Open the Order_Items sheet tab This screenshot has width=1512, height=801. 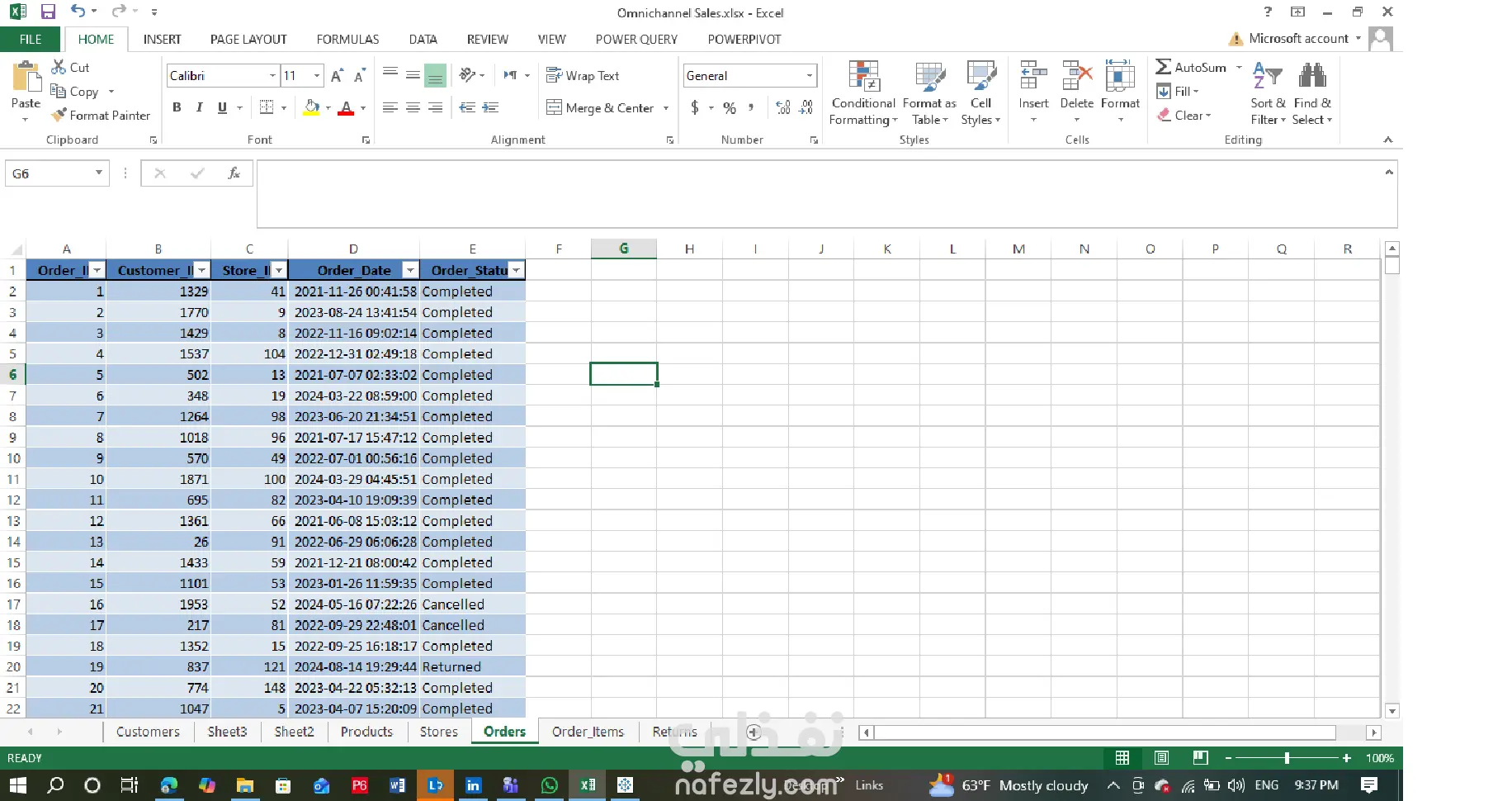coord(588,732)
